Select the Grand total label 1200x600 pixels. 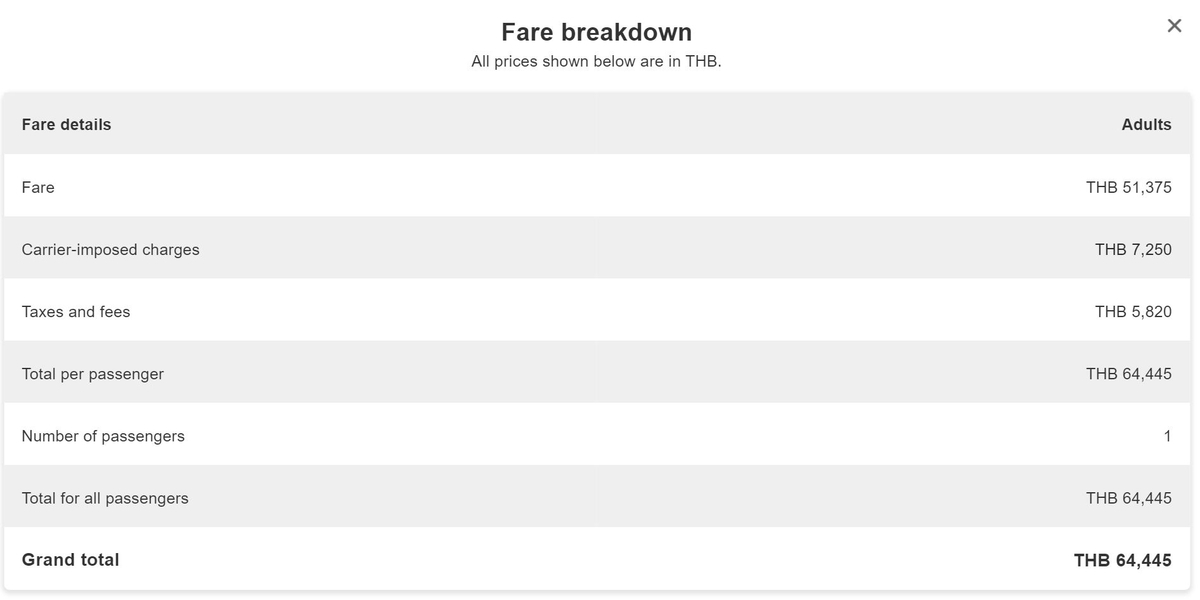click(x=70, y=560)
